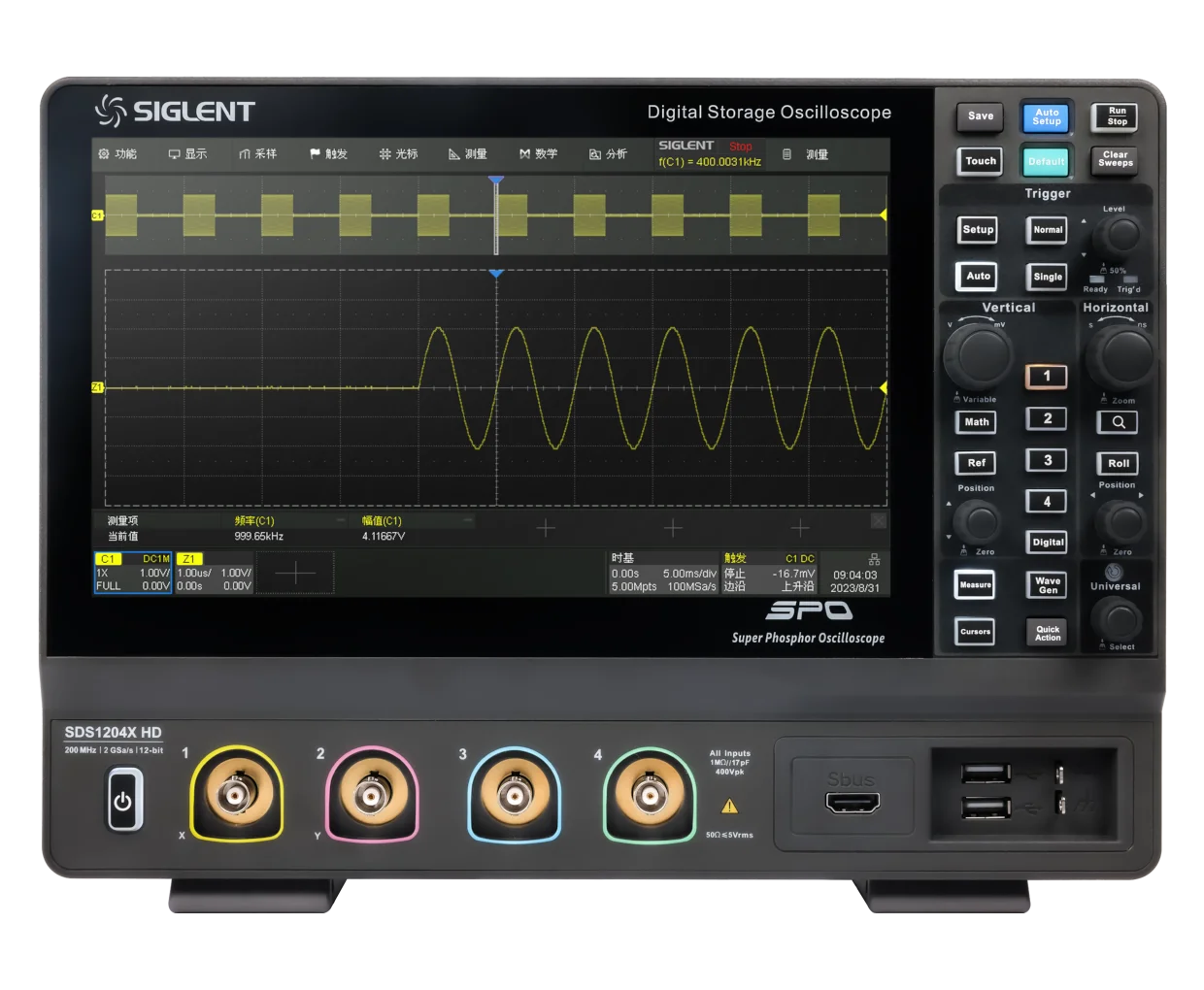
Task: Click the blue channel 3 BNC connector
Action: coord(514,796)
